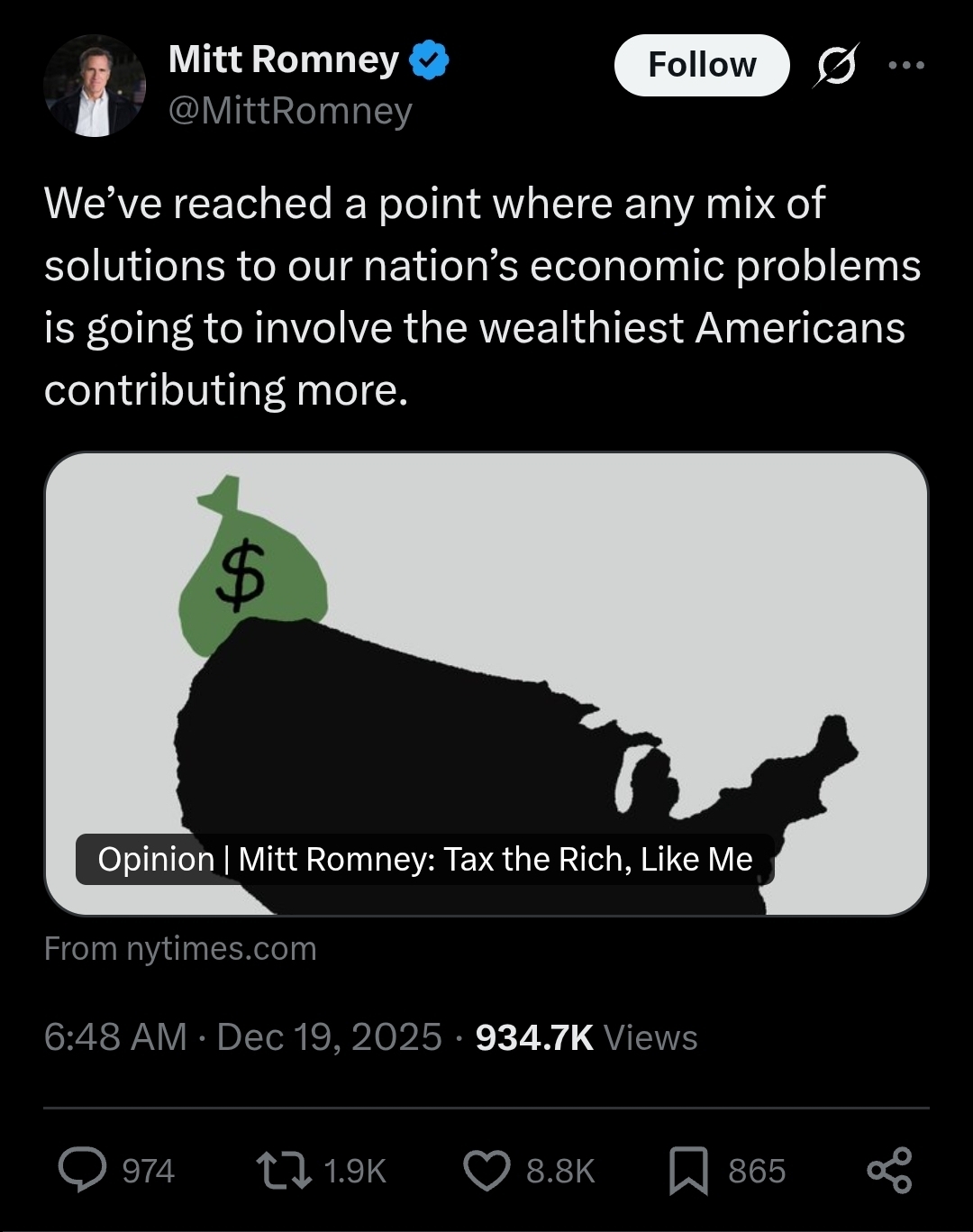Screen dimensions: 973x1232
Task: Open the @MittRomney handle
Action: (x=290, y=111)
